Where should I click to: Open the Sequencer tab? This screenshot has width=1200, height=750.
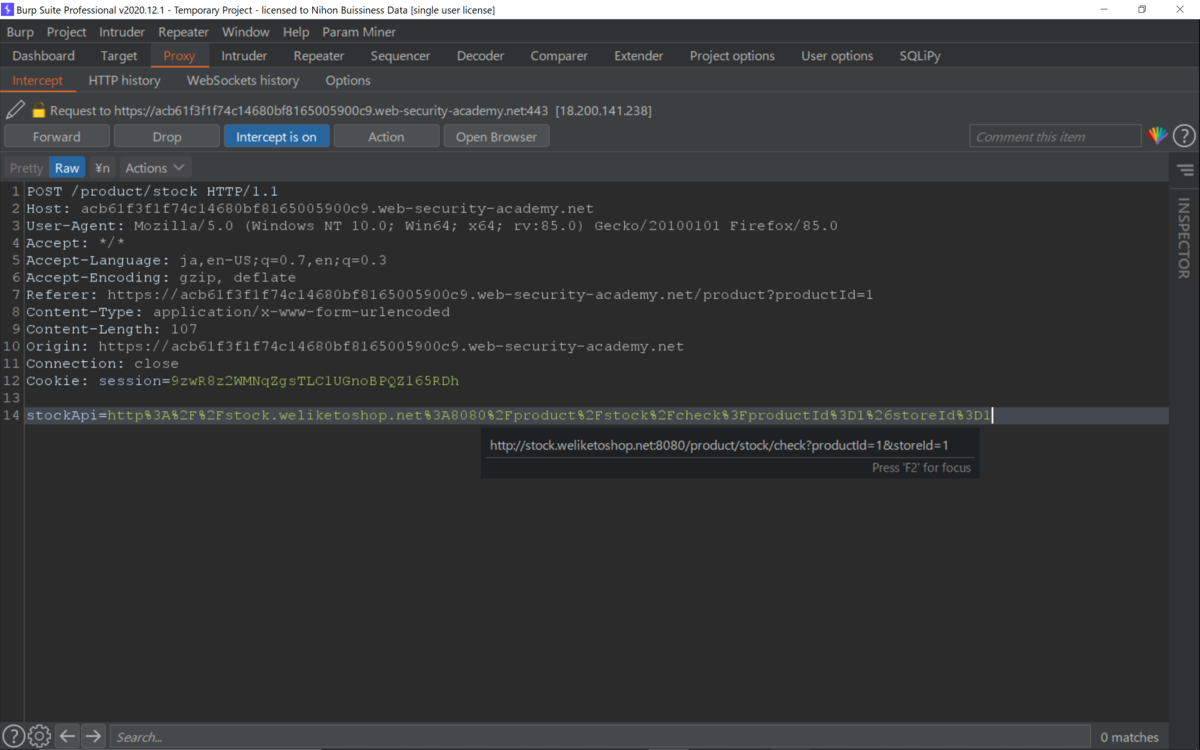[400, 56]
